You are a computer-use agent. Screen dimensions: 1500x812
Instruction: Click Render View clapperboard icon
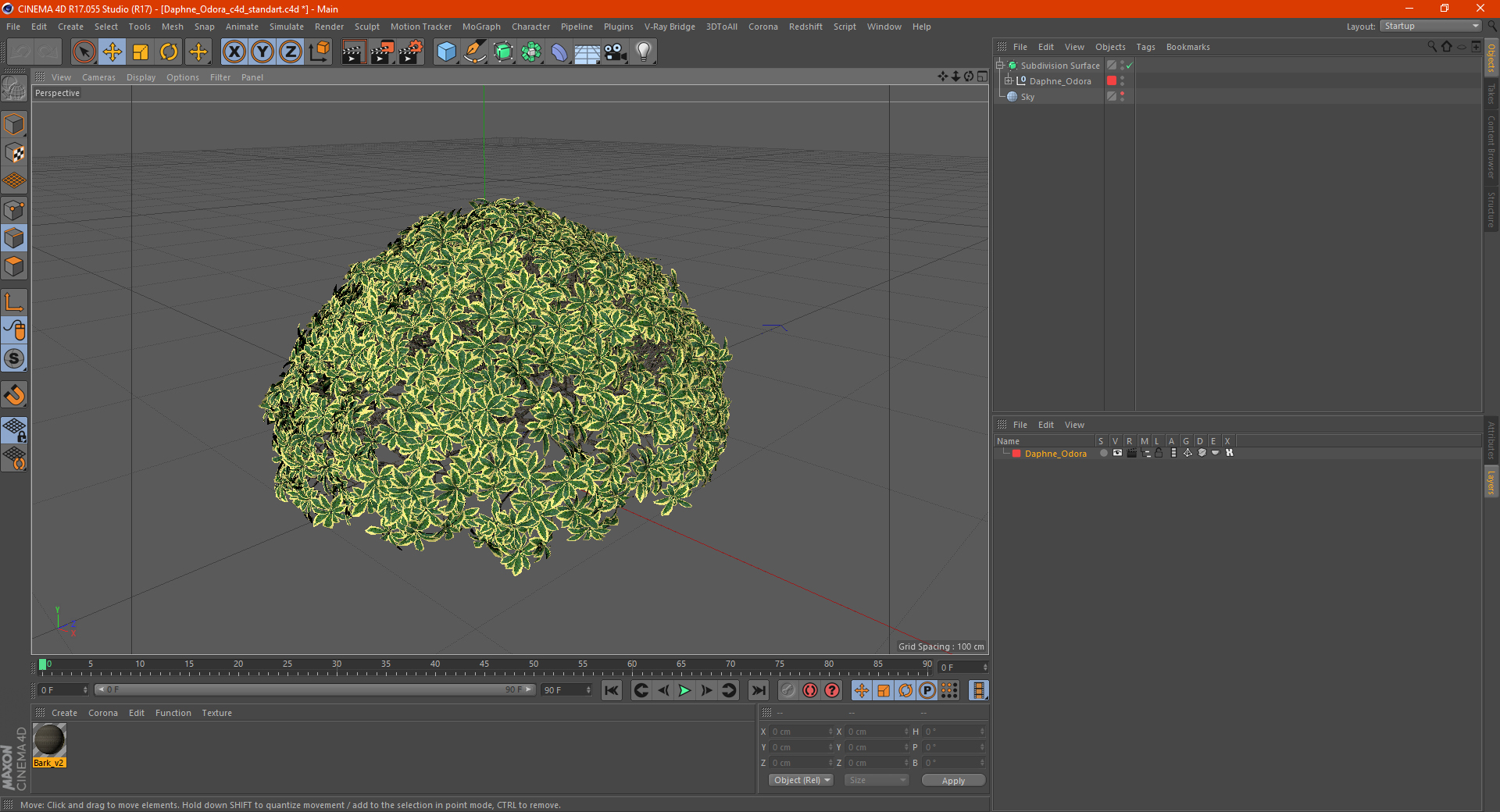coord(353,52)
